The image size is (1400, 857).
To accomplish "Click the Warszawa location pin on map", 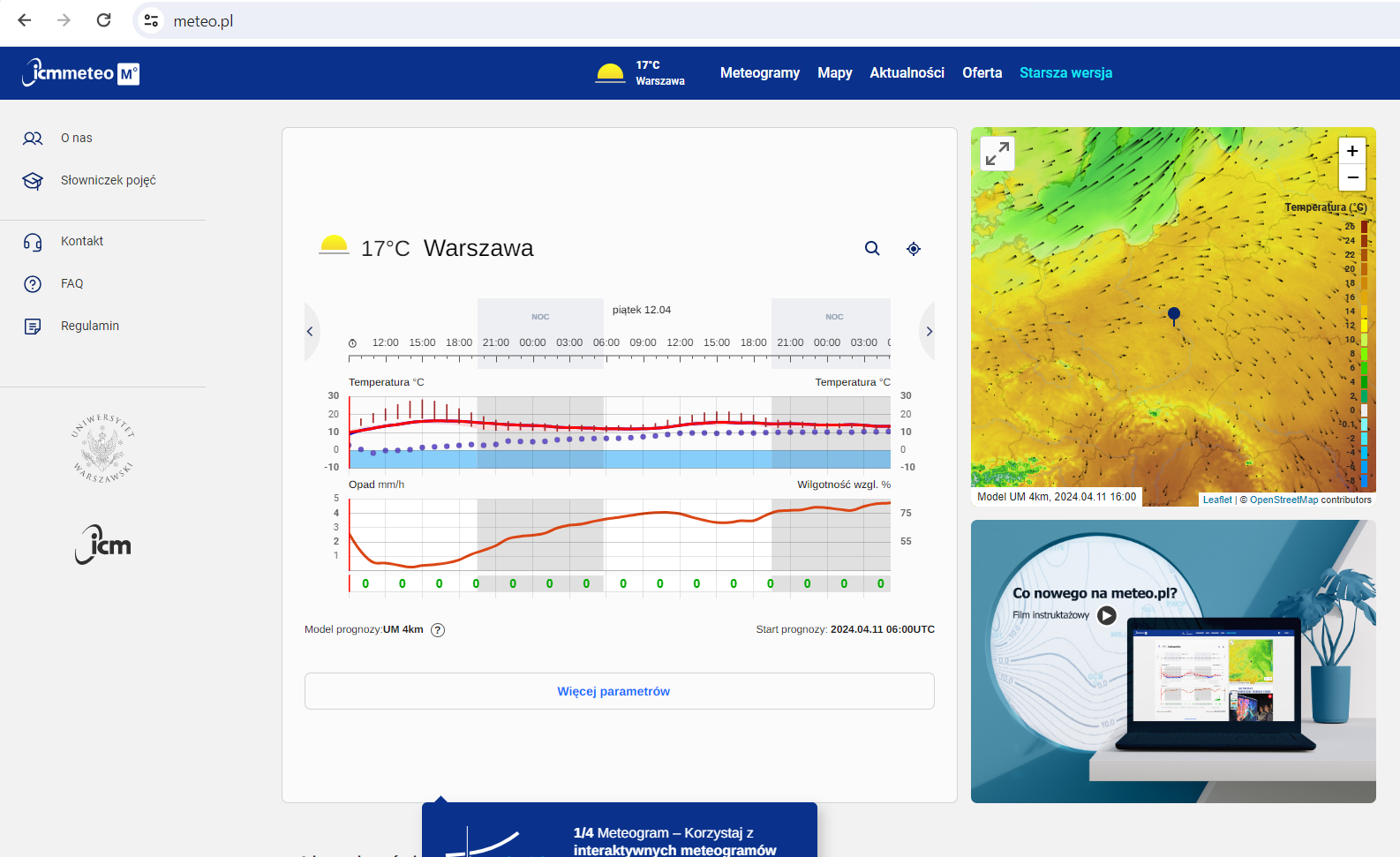I will [1174, 316].
